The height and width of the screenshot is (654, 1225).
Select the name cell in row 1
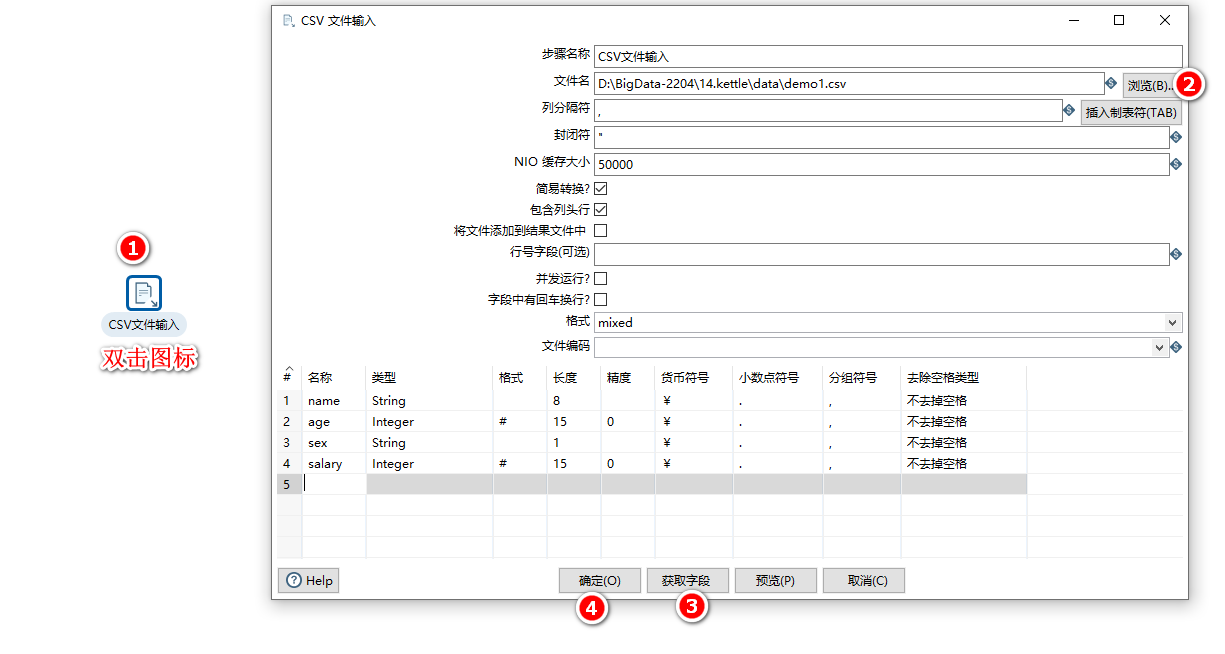[334, 400]
